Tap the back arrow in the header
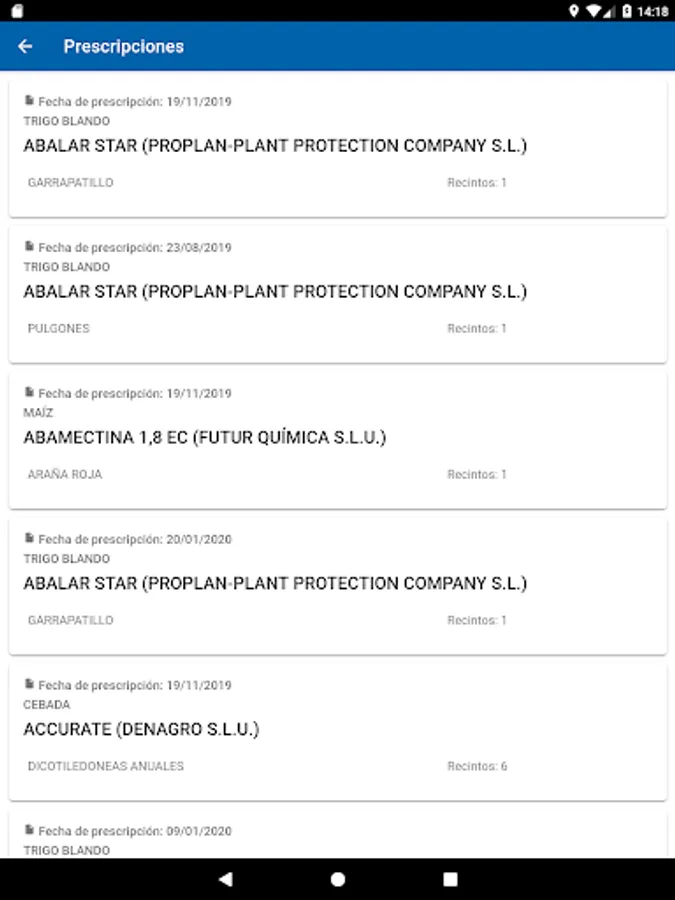The height and width of the screenshot is (900, 675). coord(25,46)
